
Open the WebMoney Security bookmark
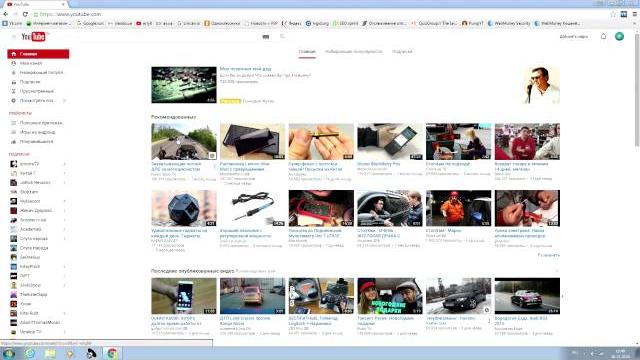pyautogui.click(x=509, y=24)
